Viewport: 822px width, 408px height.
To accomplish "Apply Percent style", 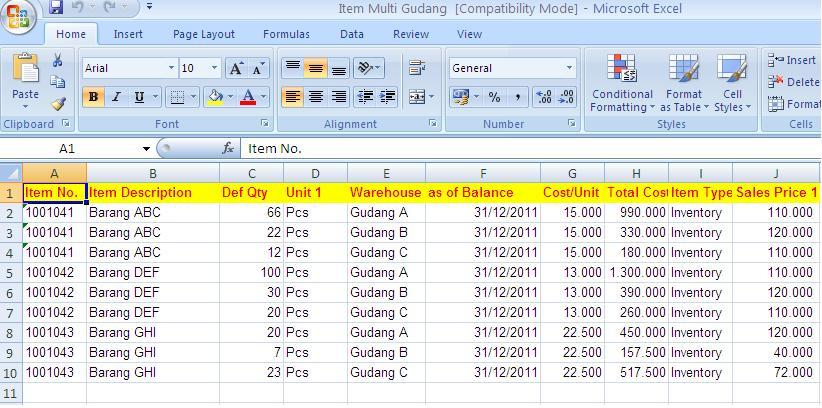I will (494, 97).
